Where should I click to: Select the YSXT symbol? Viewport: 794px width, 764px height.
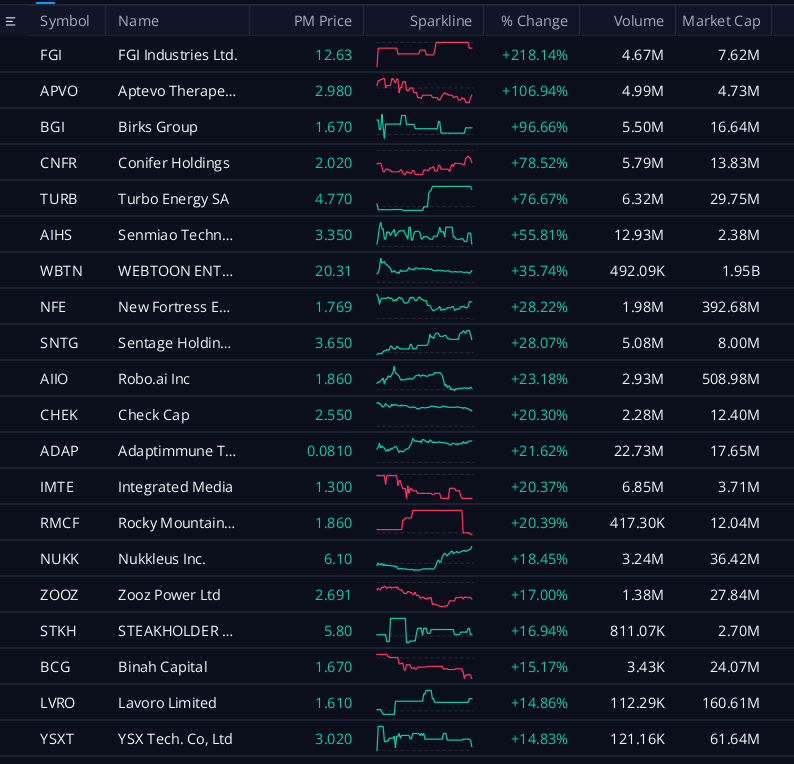(x=57, y=738)
